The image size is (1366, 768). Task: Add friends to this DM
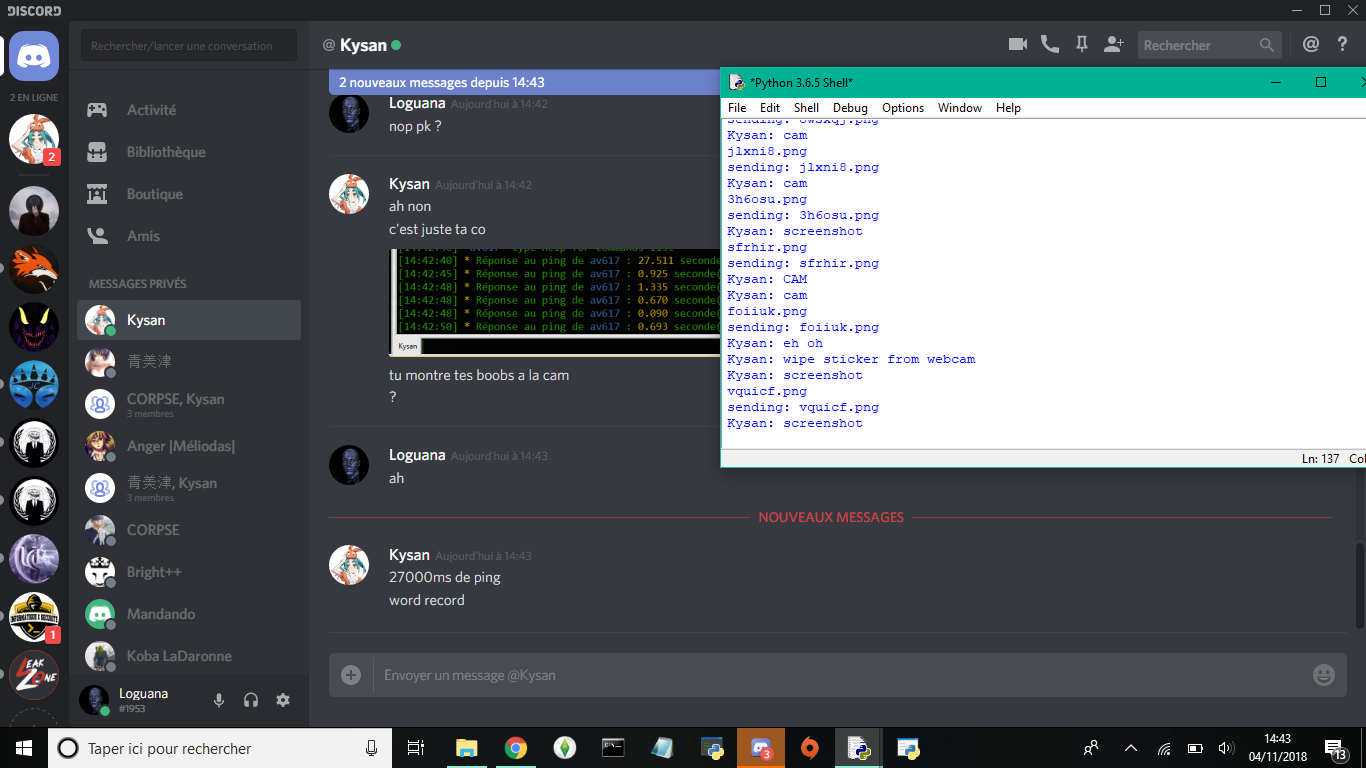pyautogui.click(x=1114, y=44)
